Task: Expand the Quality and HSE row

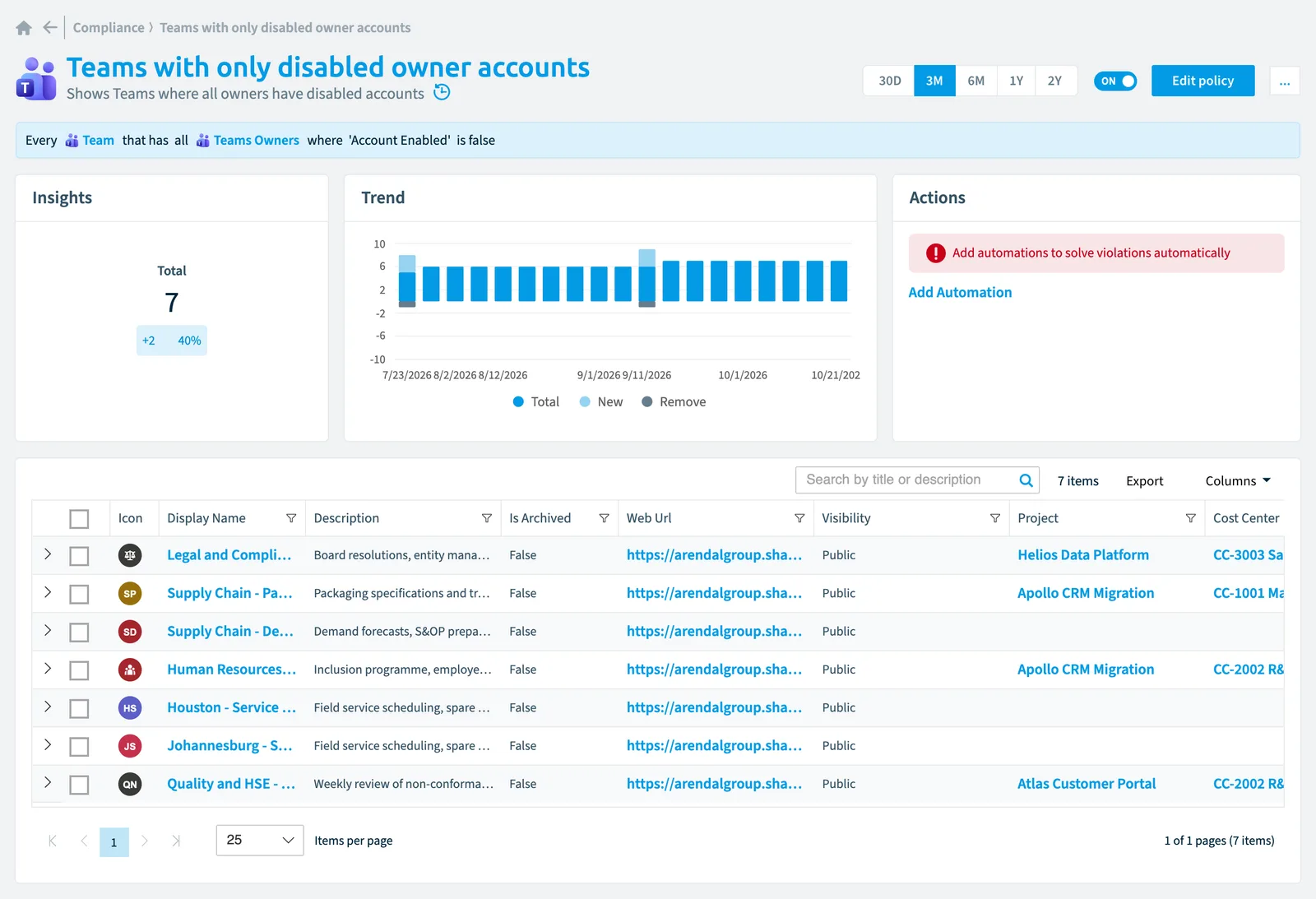Action: [x=48, y=783]
